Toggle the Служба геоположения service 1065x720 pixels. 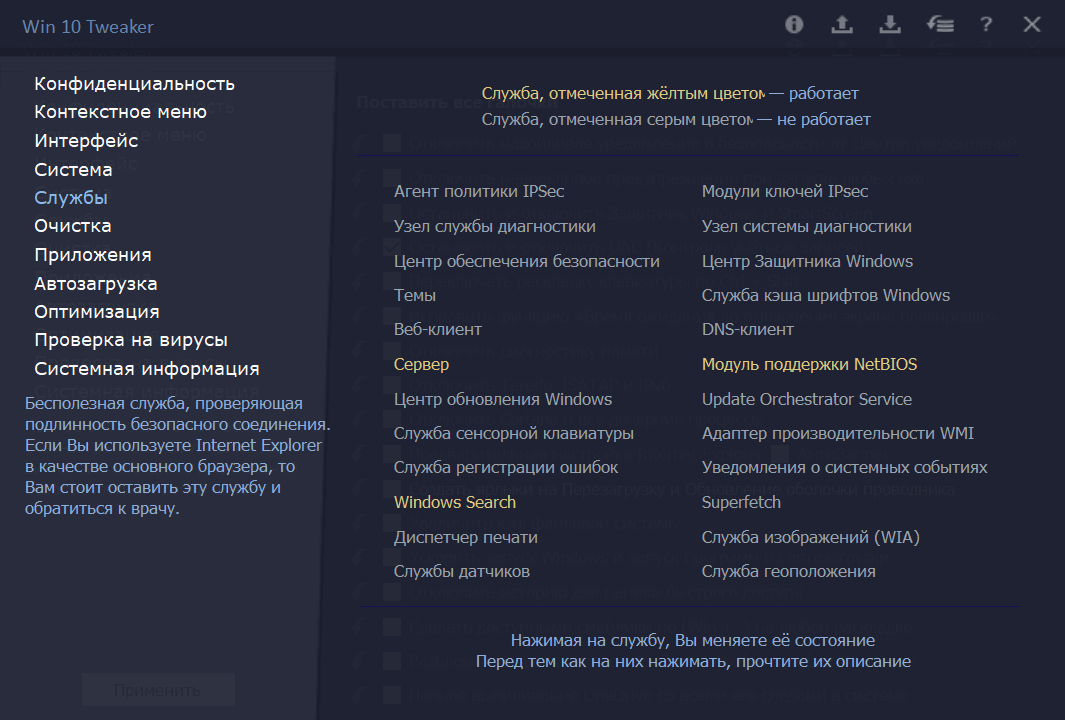click(788, 571)
